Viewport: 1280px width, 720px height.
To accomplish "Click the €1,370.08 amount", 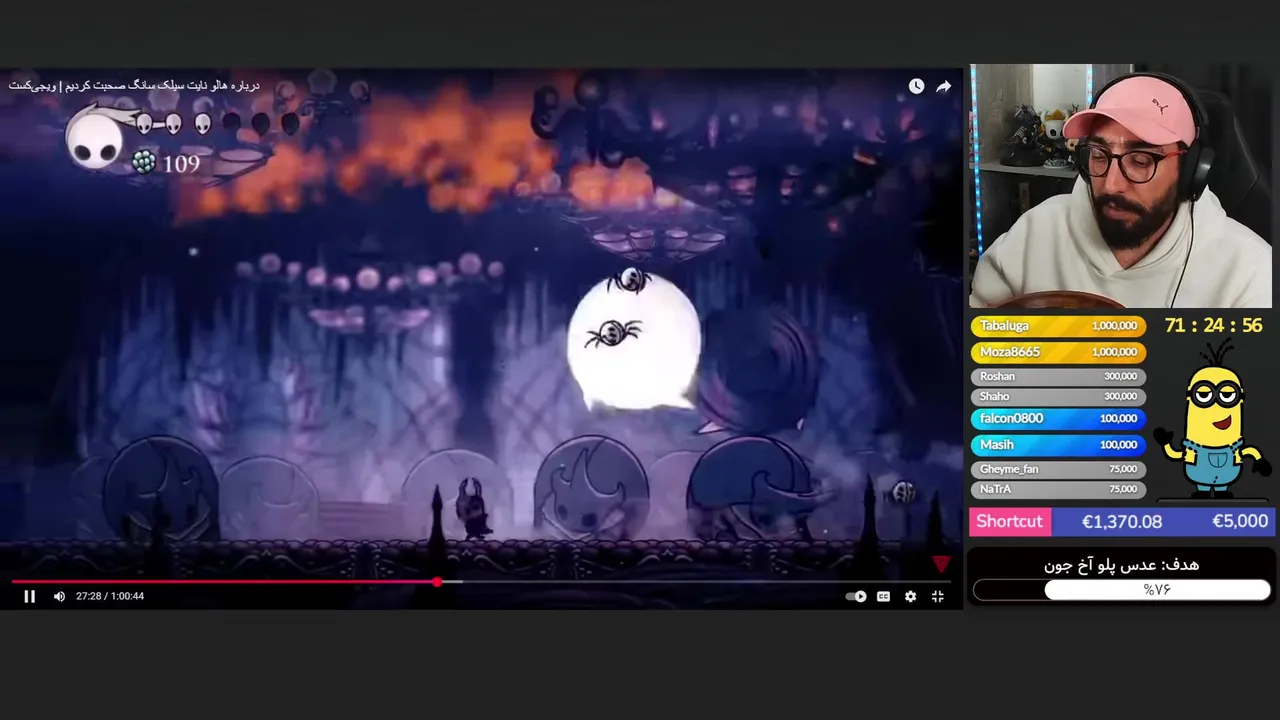I will pyautogui.click(x=1122, y=521).
